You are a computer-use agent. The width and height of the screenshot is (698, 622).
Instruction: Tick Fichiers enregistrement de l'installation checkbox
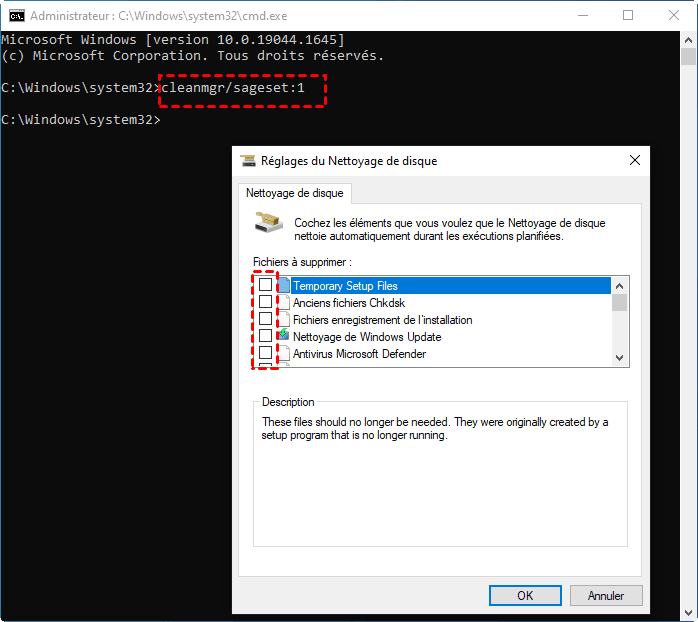tap(265, 319)
